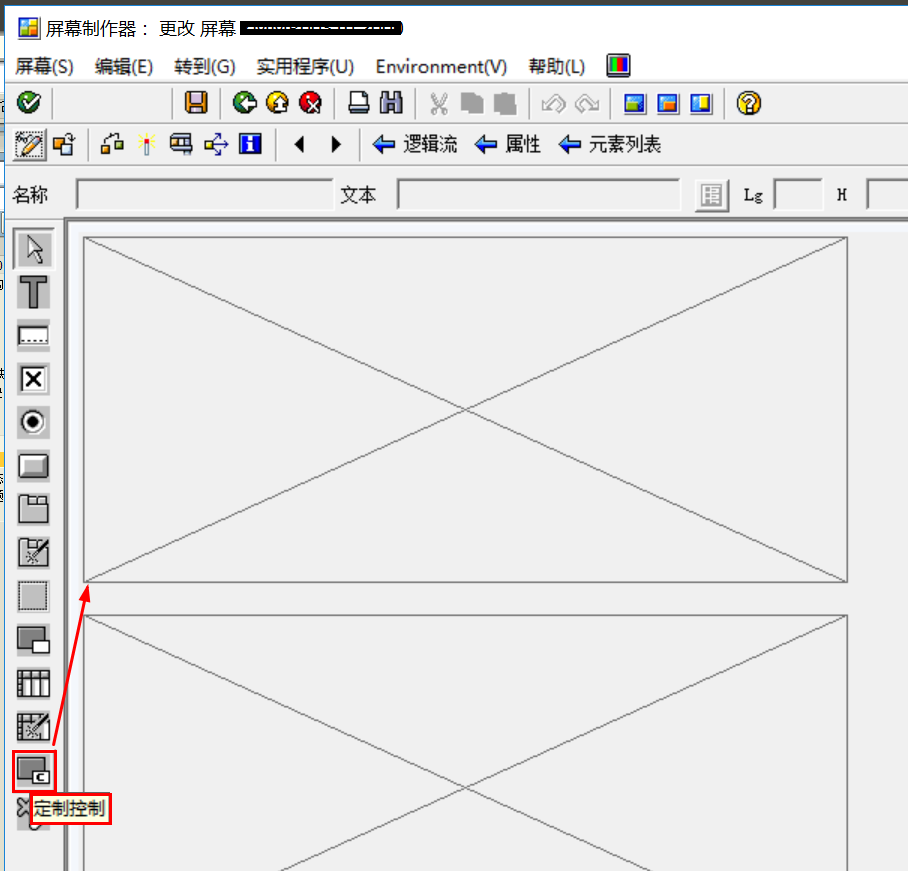Print using the printer icon
Screen dimensions: 908x871
(x=358, y=103)
